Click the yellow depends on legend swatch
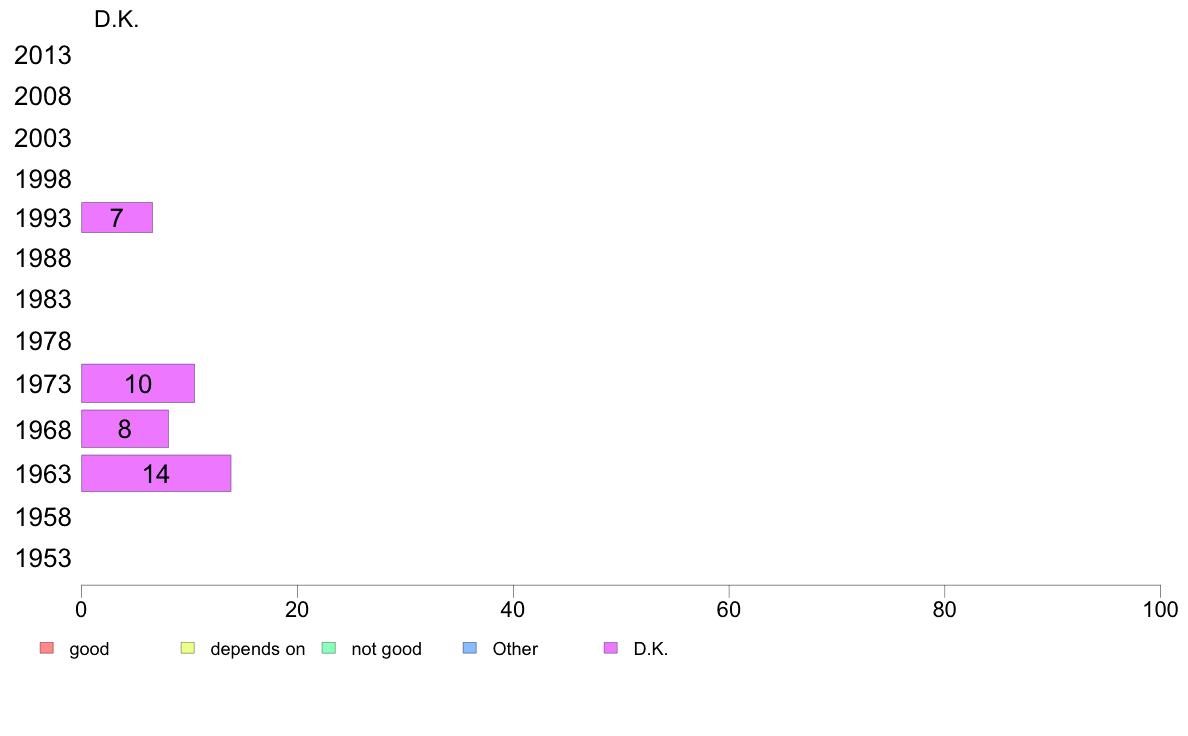Image resolution: width=1188 pixels, height=736 pixels. pos(188,648)
